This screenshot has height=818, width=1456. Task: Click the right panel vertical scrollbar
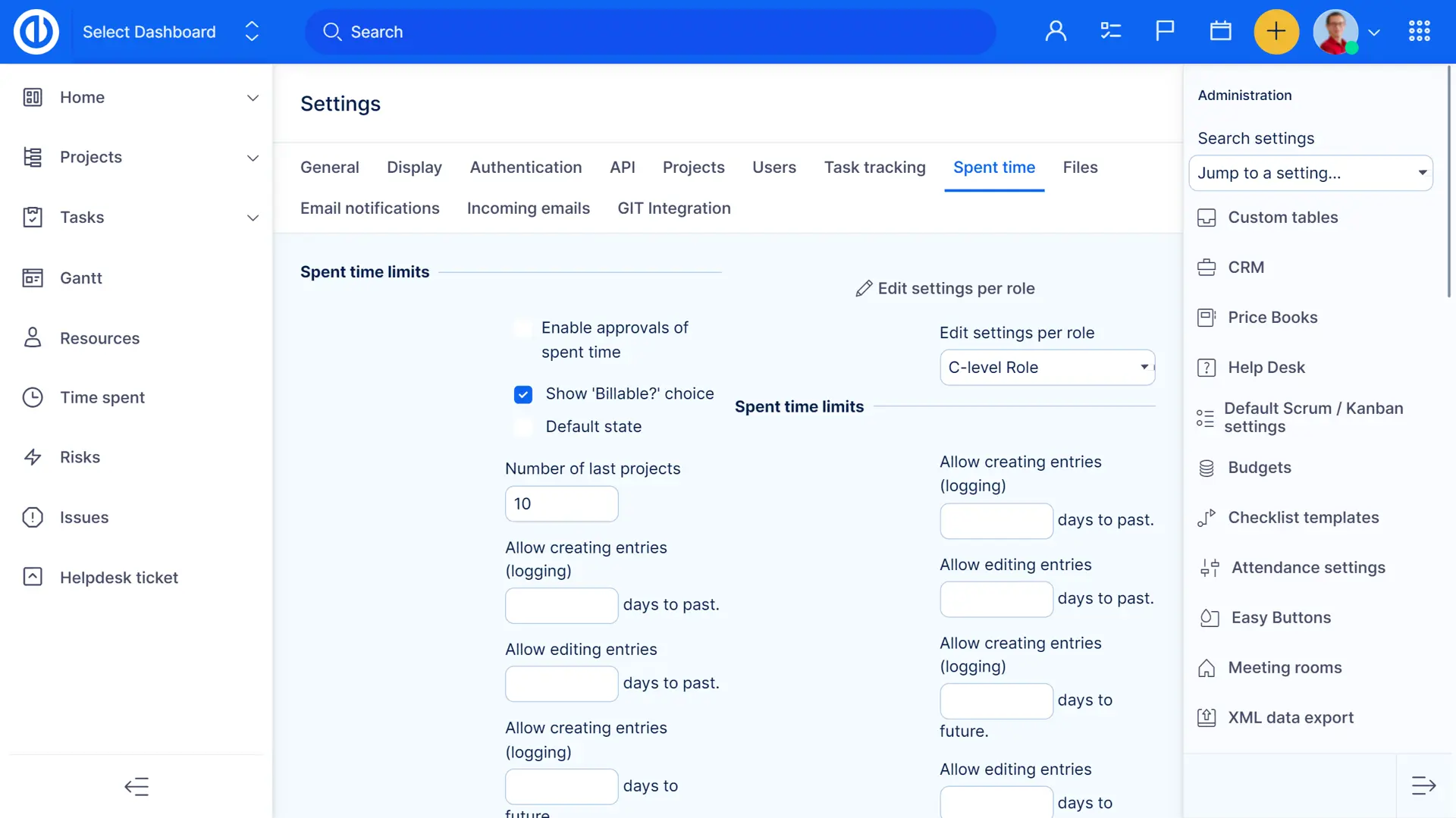(x=1448, y=182)
